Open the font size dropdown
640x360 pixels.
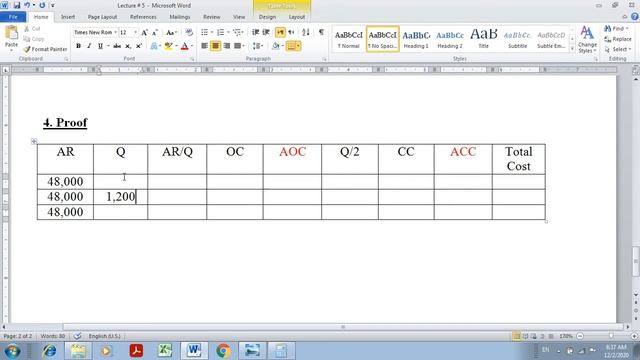click(x=136, y=32)
